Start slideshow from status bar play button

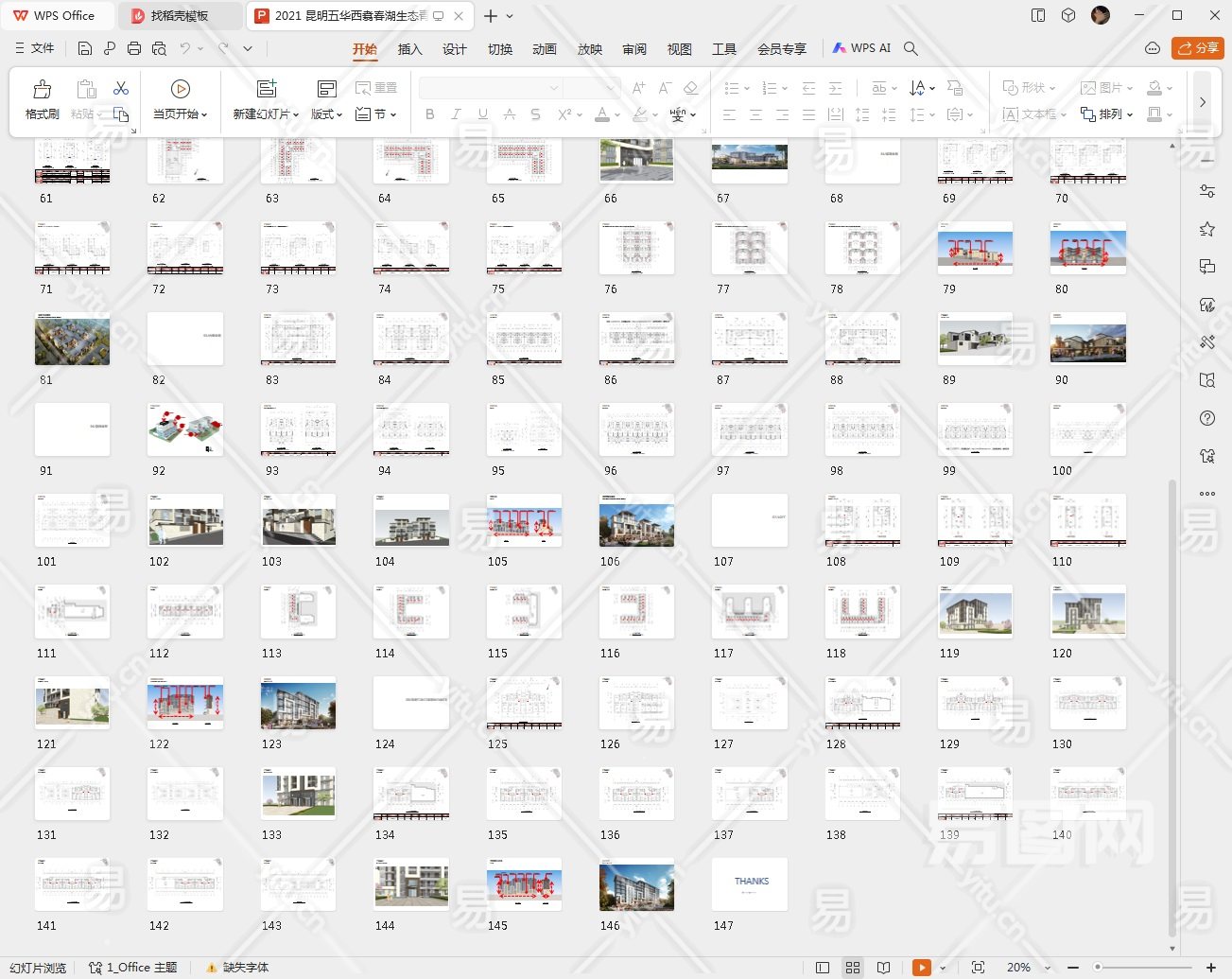[x=921, y=968]
